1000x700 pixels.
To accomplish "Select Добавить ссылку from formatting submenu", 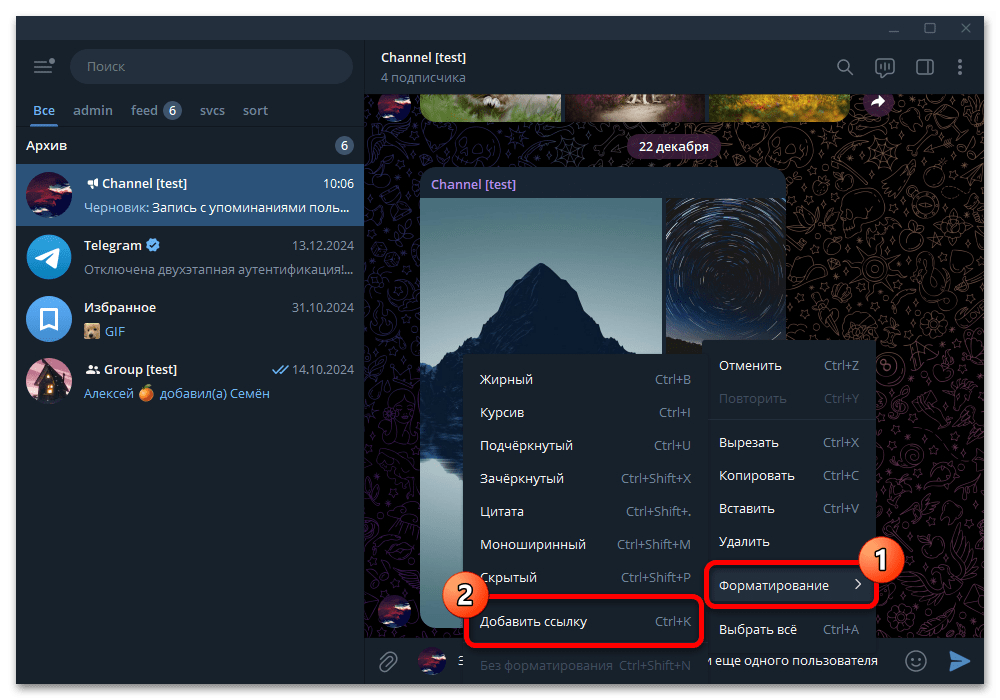I will (585, 622).
